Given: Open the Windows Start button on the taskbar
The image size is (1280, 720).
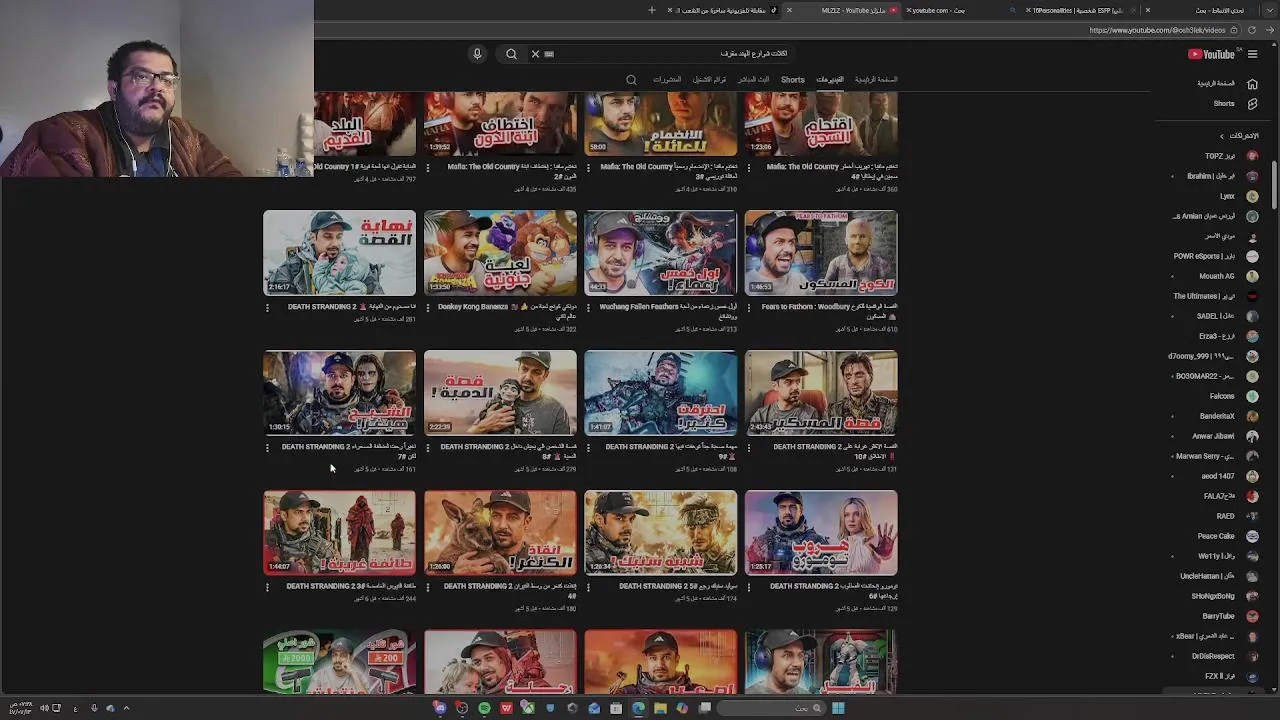Looking at the screenshot, I should 838,708.
